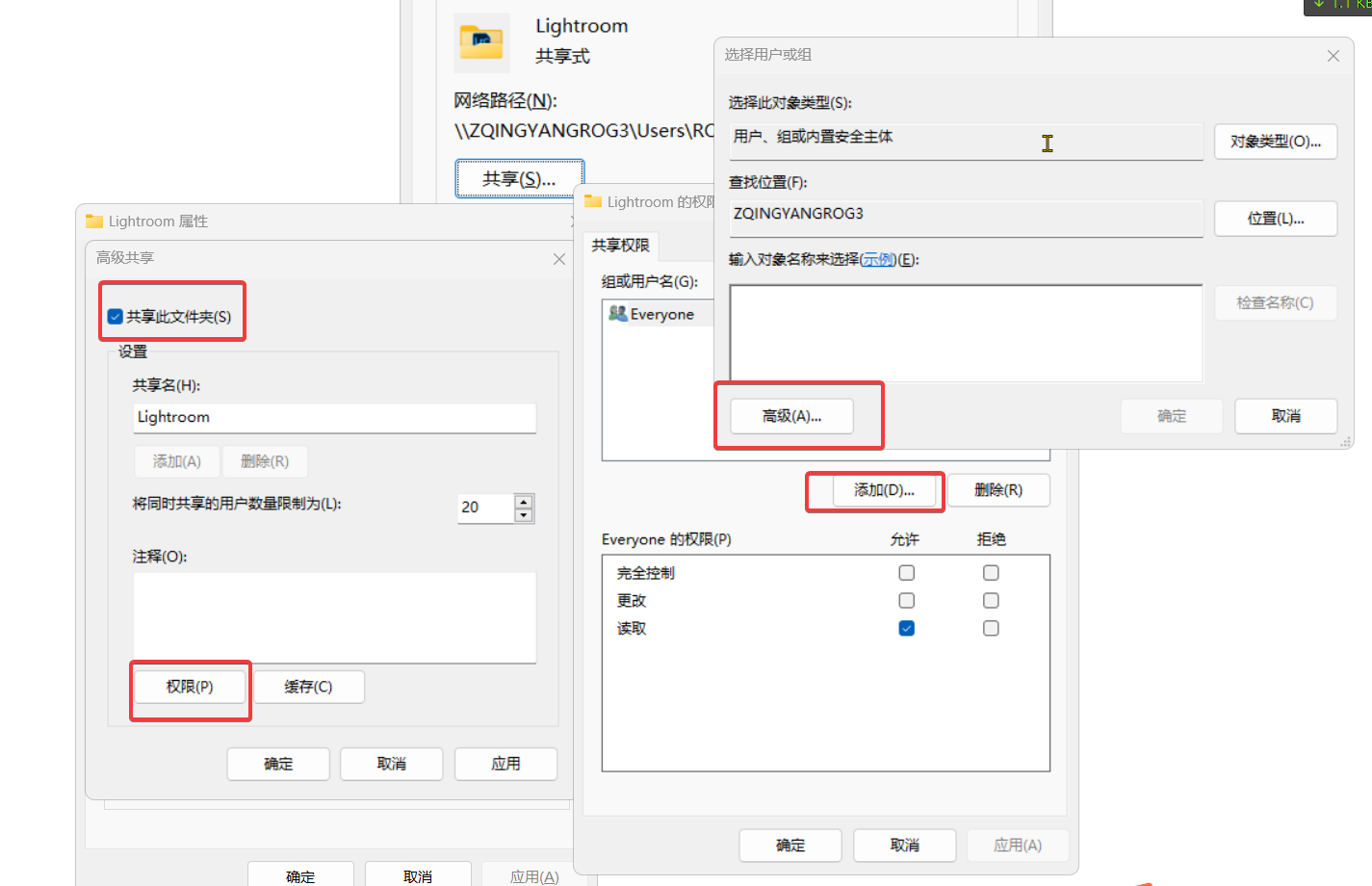Deny 读取 permission for Everyone
The height and width of the screenshot is (886, 1372).
click(x=991, y=629)
